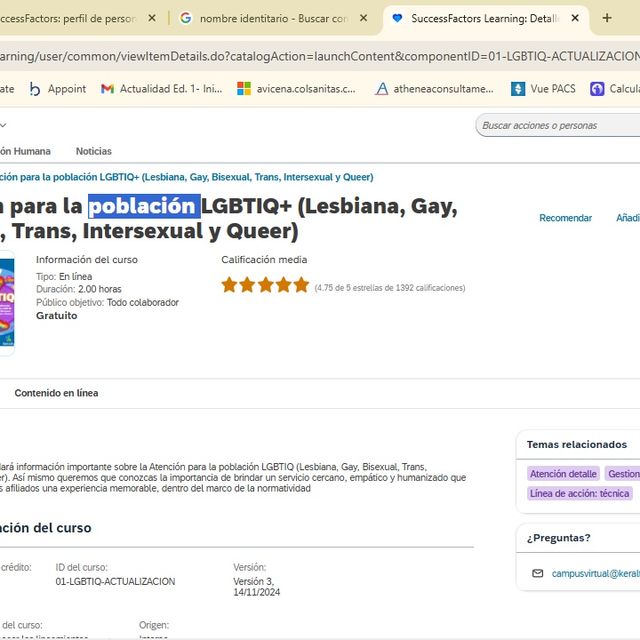640x640 pixels.
Task: Open a new browser tab
Action: pyautogui.click(x=607, y=18)
